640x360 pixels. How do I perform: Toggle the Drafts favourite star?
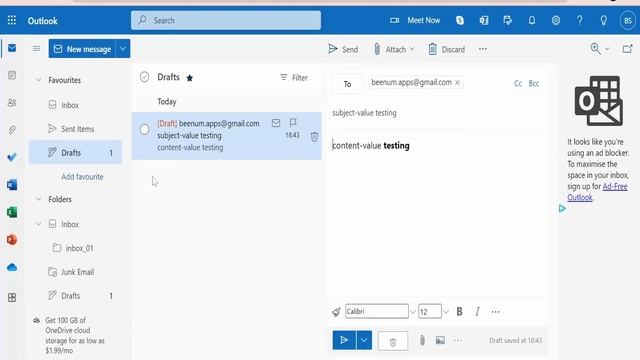pos(189,78)
